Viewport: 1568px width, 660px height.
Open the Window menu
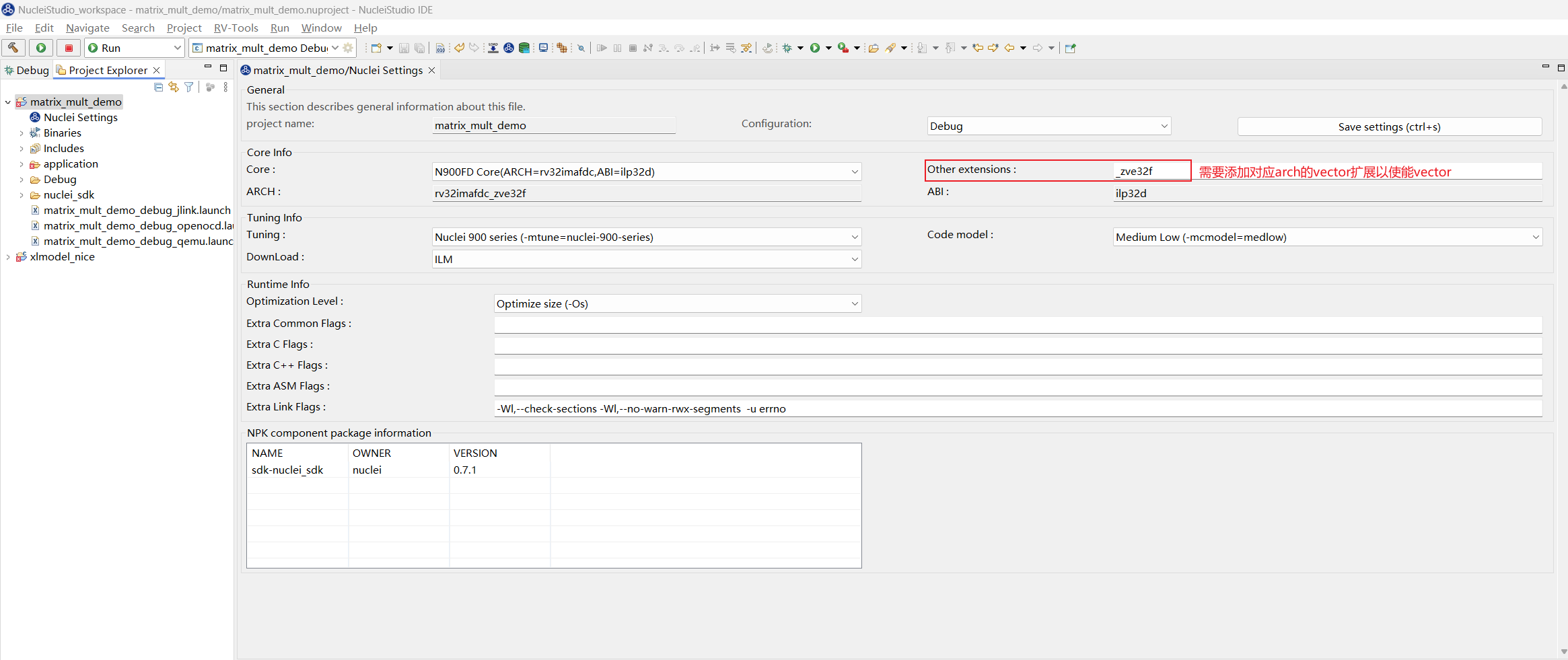tap(321, 28)
